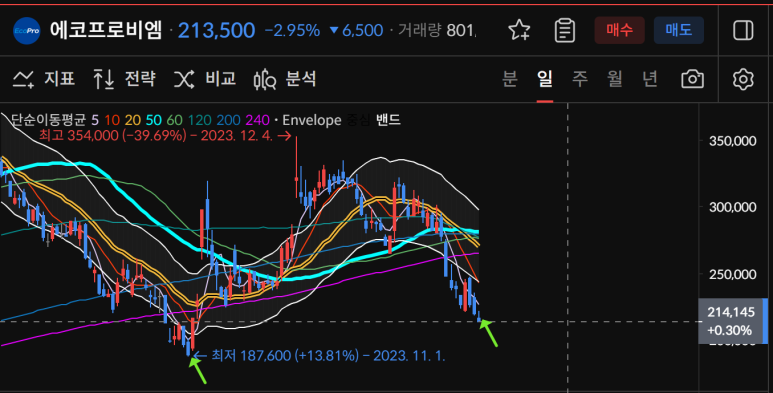Click the 최저 187,600 low annotation

319,356
